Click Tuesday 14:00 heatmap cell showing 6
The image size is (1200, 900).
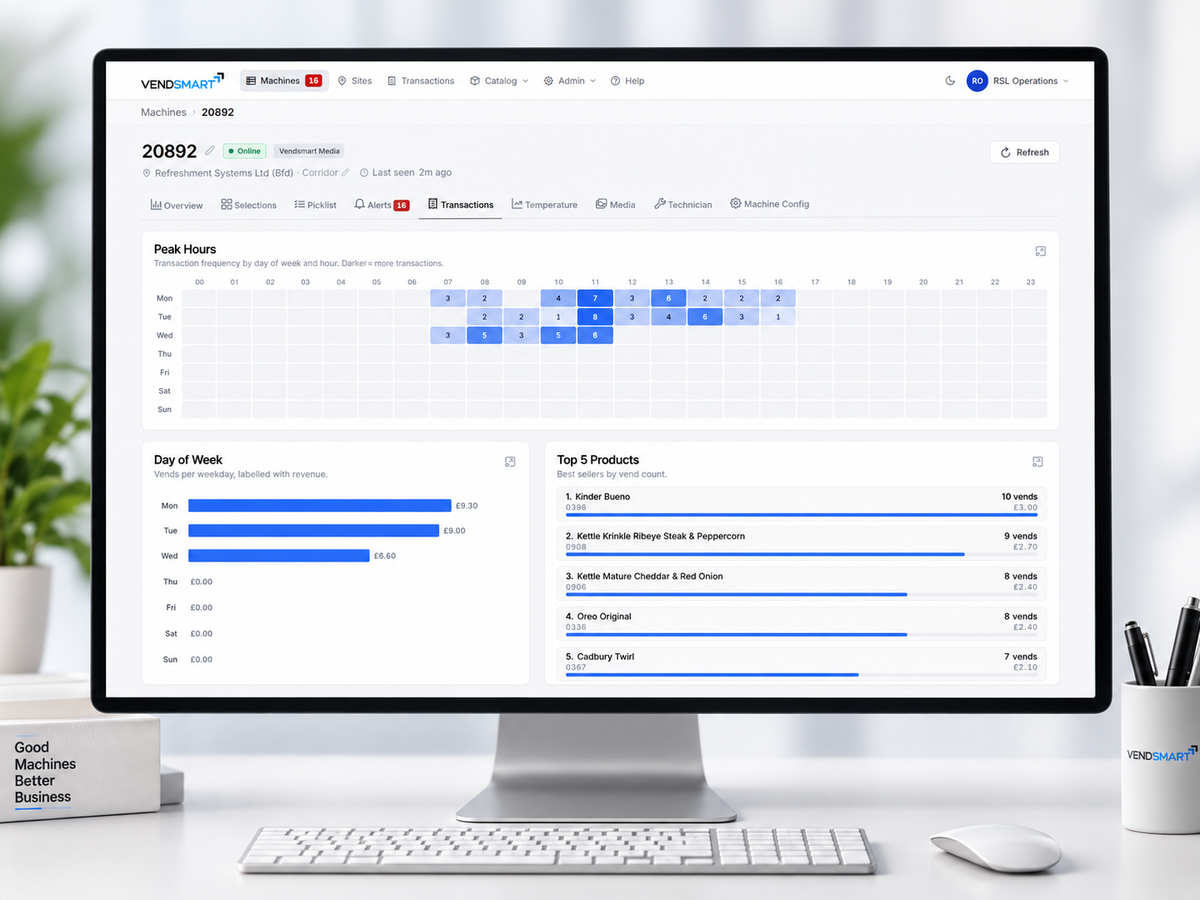tap(705, 317)
